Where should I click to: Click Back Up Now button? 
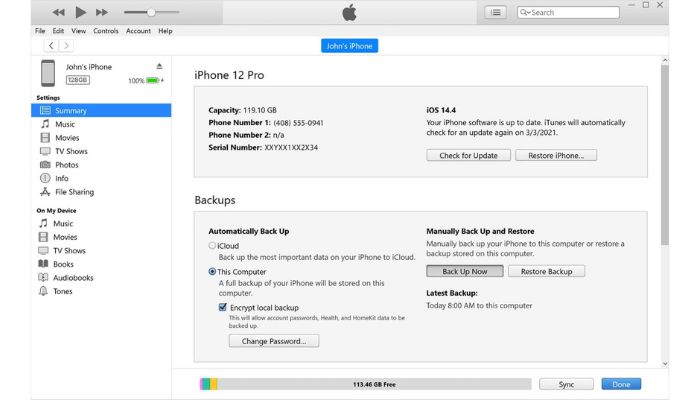pos(465,271)
